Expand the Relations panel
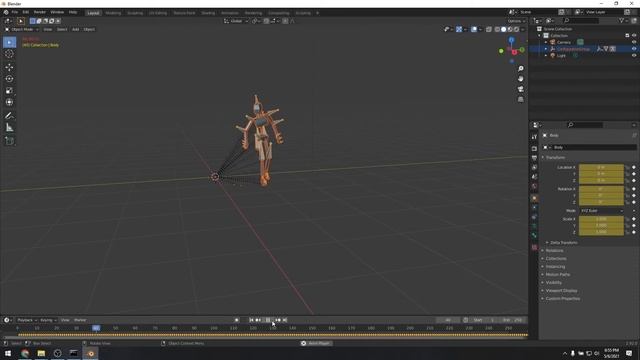Image resolution: width=640 pixels, height=360 pixels. [554, 251]
